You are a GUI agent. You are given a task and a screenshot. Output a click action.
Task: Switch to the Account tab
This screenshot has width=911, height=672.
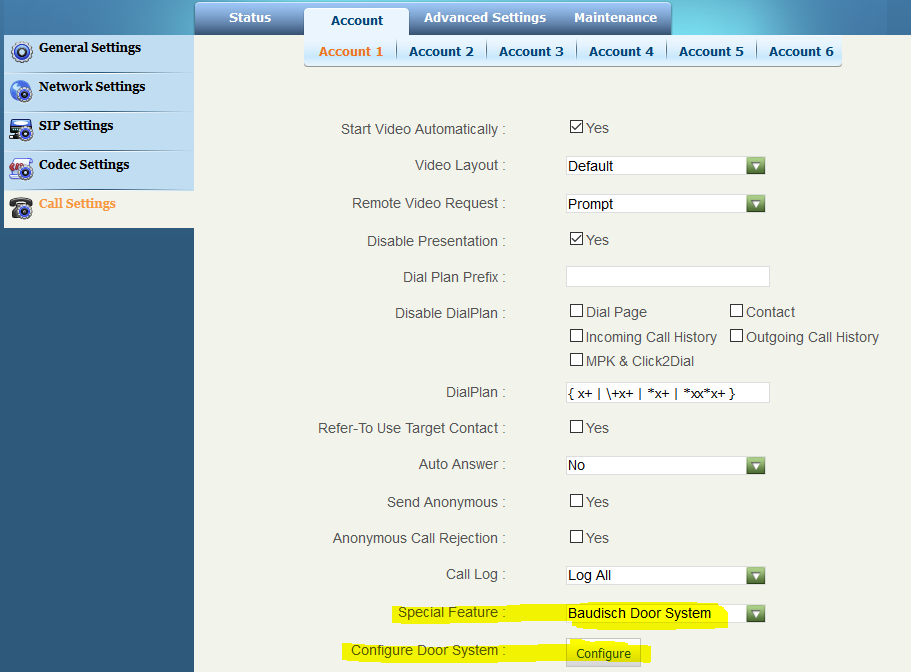tap(357, 21)
